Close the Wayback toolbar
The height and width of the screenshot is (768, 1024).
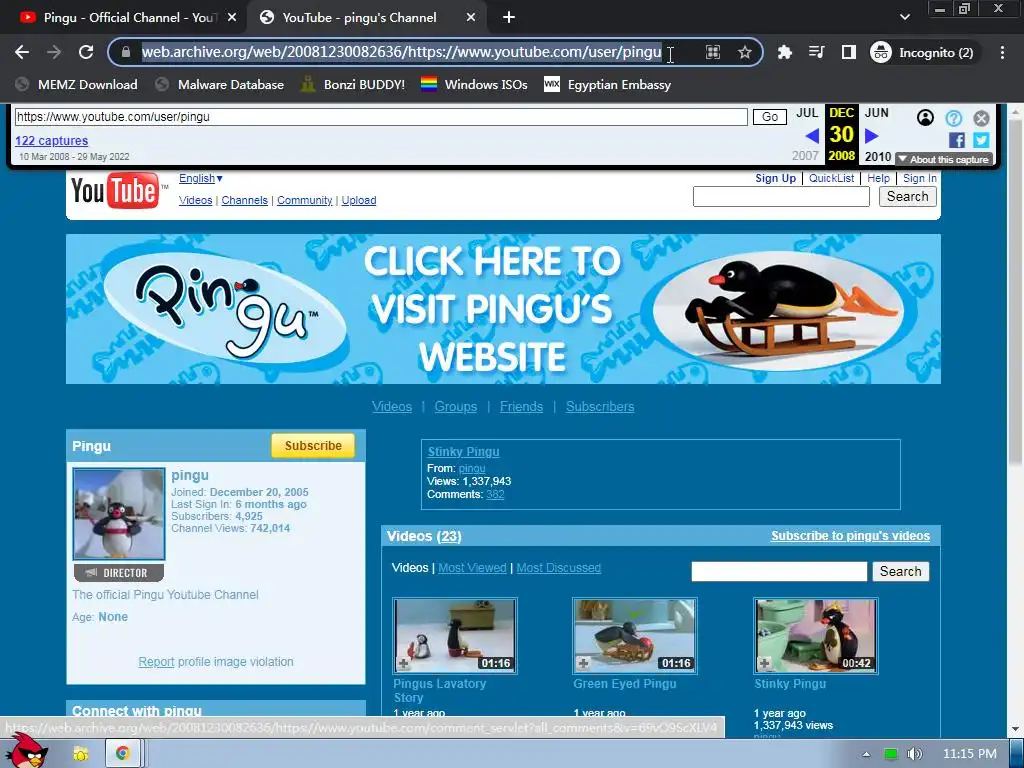[x=981, y=118]
